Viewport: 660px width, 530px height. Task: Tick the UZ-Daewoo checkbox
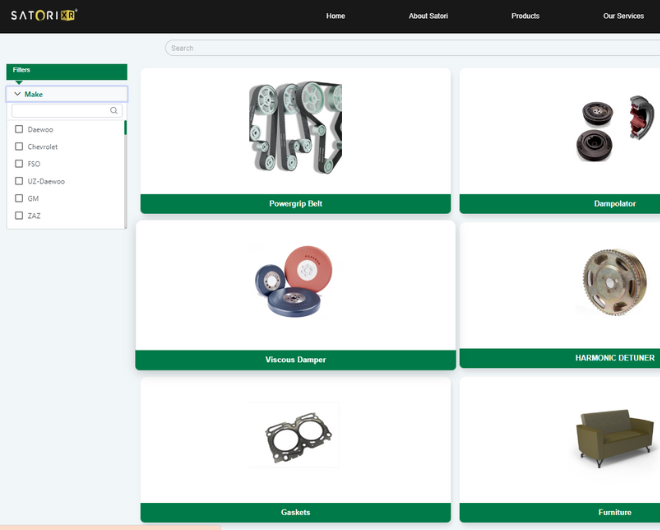click(19, 181)
